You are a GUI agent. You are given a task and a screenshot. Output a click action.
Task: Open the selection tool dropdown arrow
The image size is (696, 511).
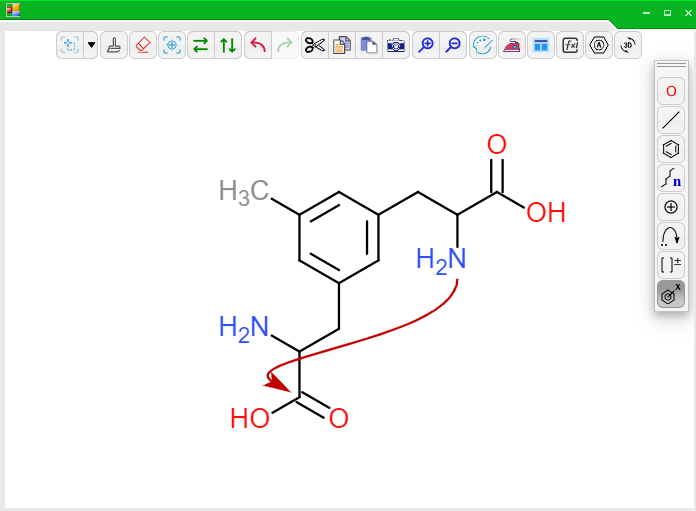pos(91,45)
